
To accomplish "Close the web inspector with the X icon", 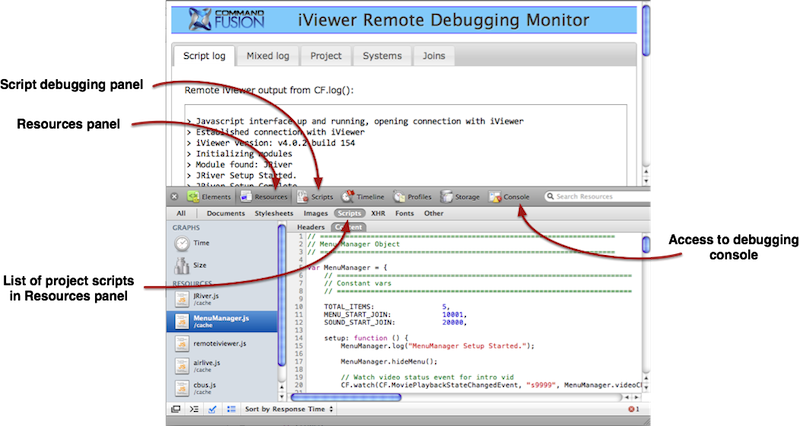I will 174,196.
